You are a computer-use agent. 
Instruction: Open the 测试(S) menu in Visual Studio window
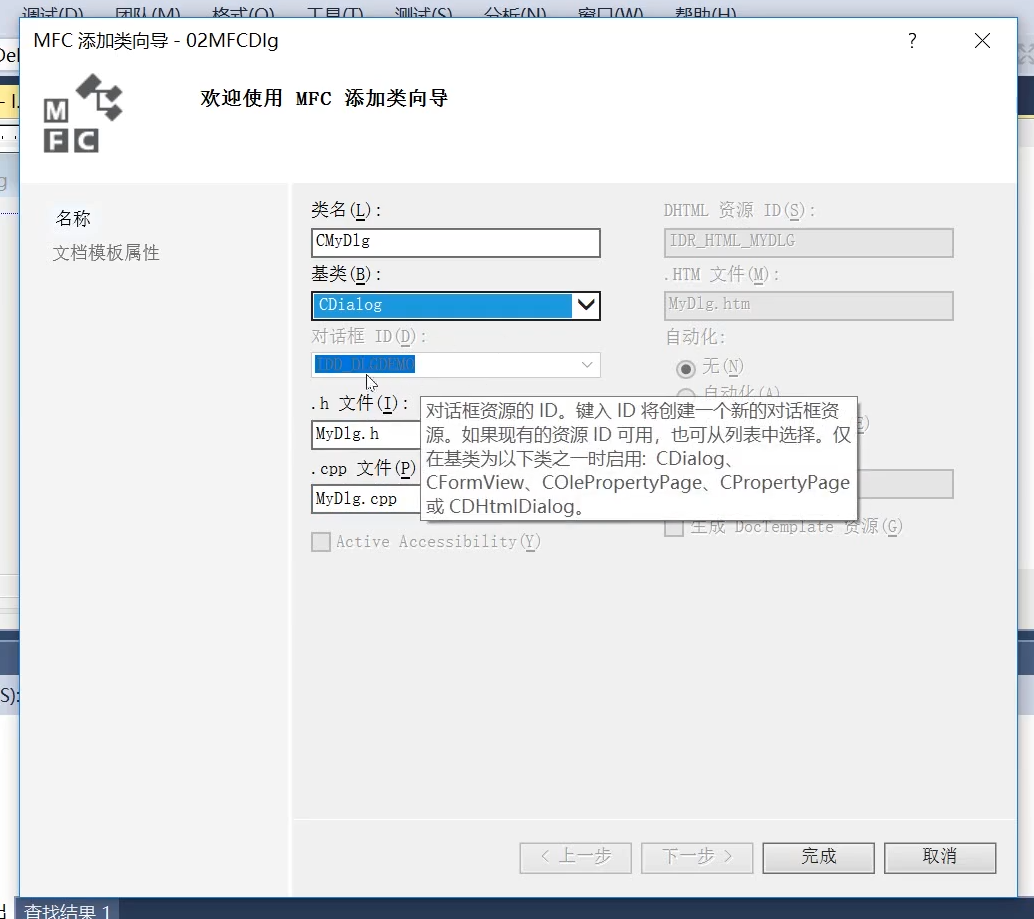coord(423,13)
